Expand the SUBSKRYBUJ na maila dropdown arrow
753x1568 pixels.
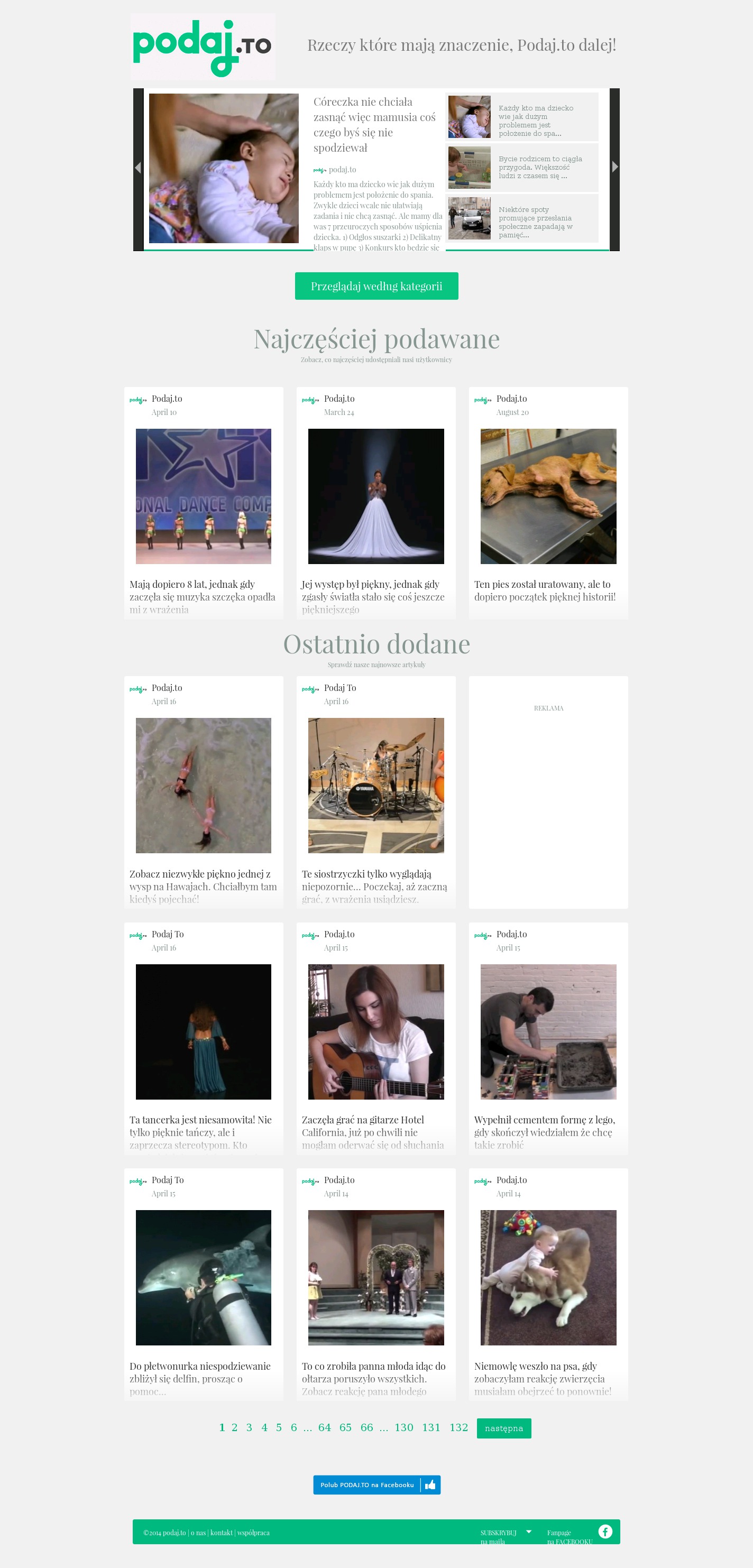pyautogui.click(x=528, y=1532)
